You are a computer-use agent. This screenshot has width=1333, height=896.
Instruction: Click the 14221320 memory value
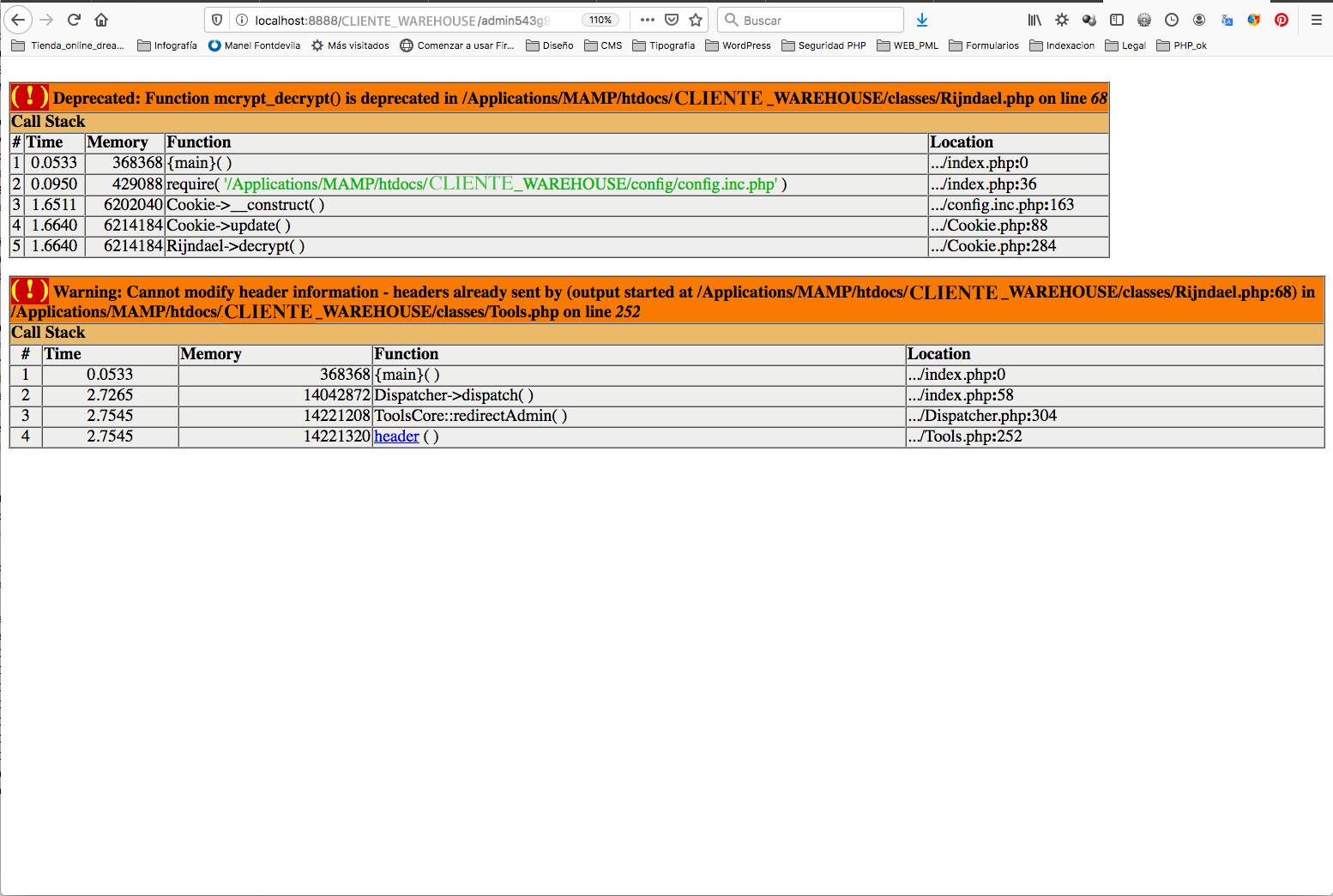(337, 436)
